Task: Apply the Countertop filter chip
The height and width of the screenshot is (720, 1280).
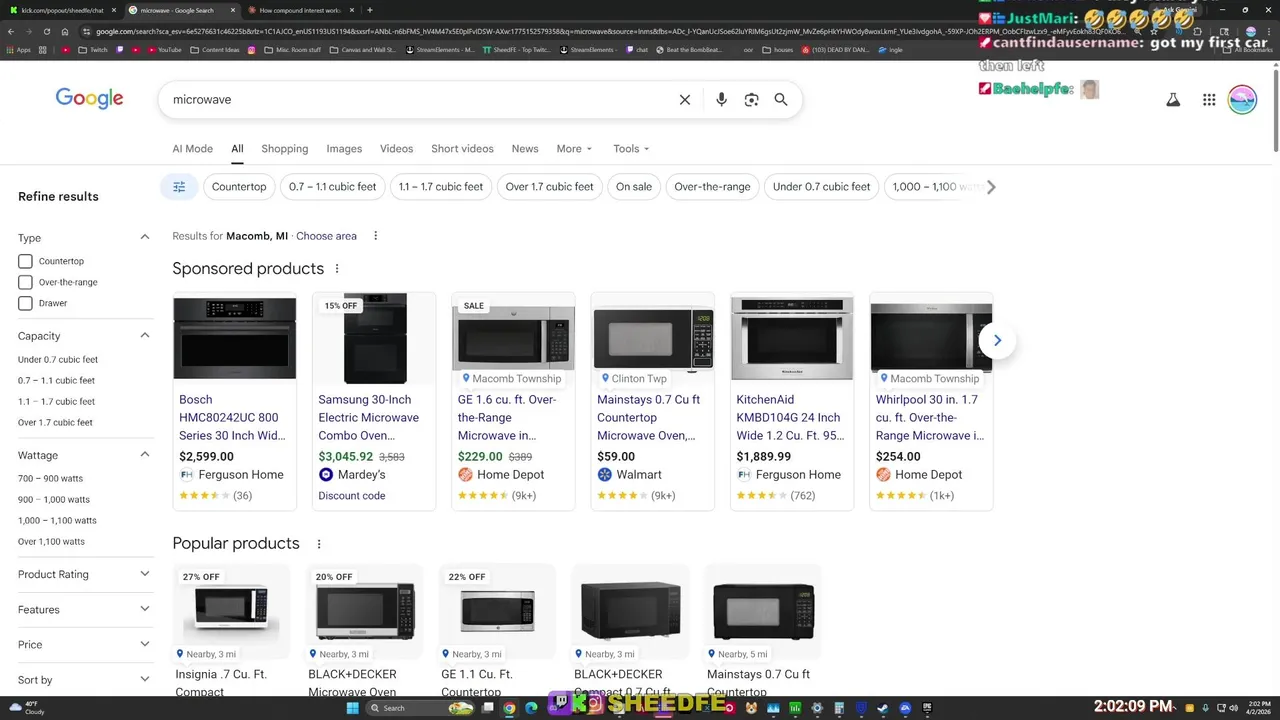Action: (239, 187)
